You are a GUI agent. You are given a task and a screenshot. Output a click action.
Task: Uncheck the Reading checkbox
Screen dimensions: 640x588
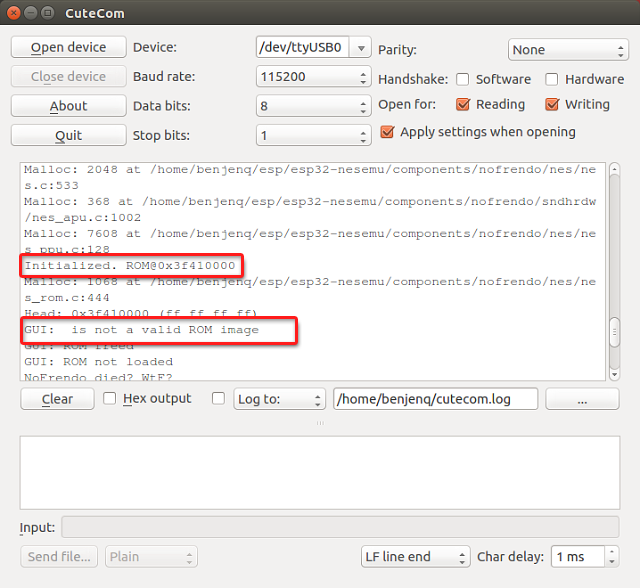pos(463,104)
